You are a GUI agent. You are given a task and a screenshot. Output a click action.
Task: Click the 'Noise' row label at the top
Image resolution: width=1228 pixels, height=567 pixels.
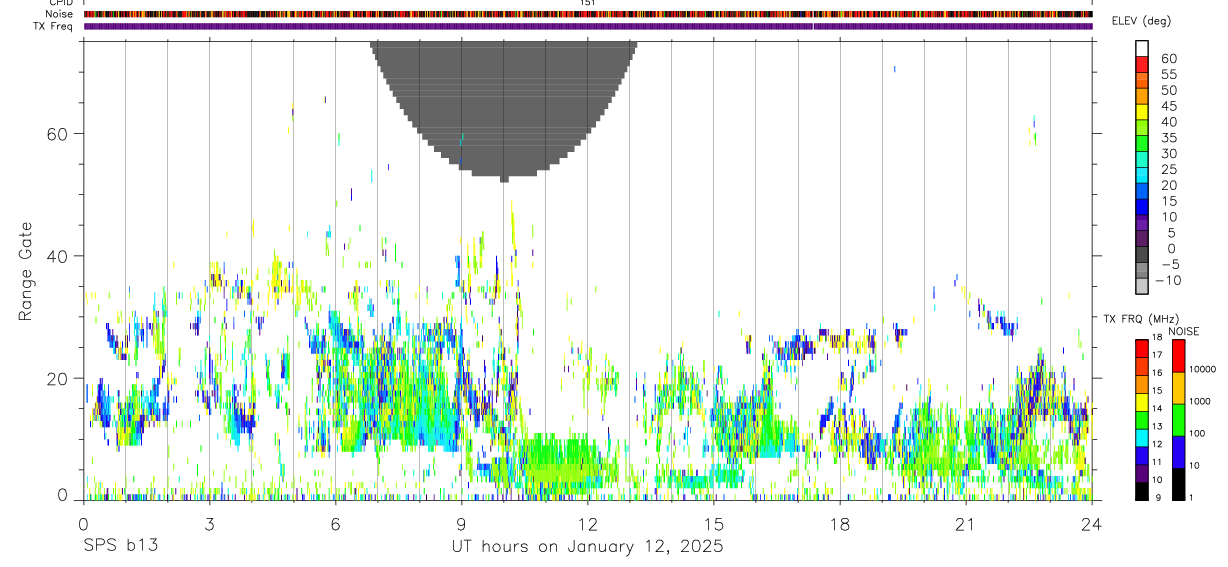[60, 14]
